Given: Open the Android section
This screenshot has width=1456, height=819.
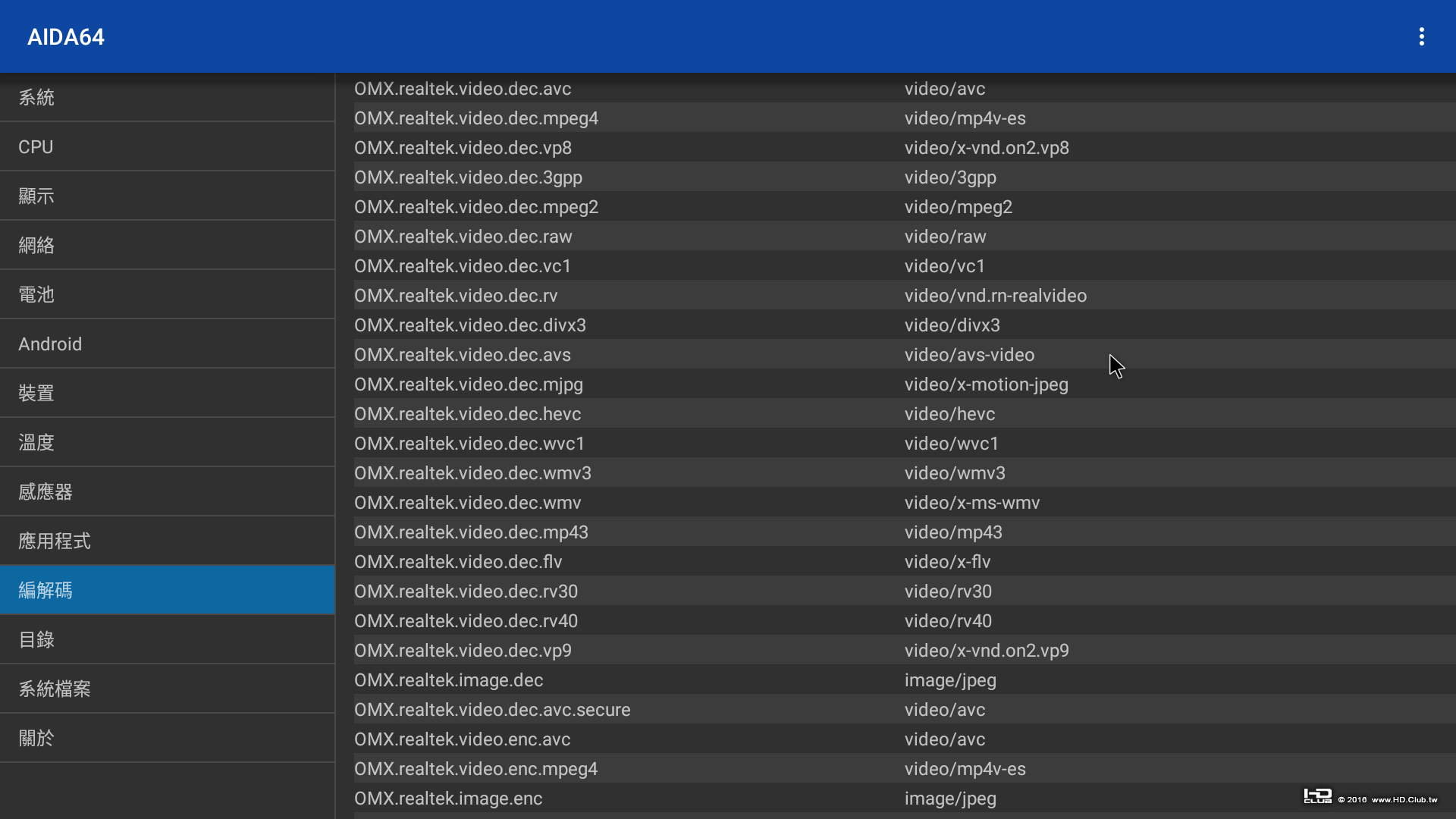Looking at the screenshot, I should [167, 344].
